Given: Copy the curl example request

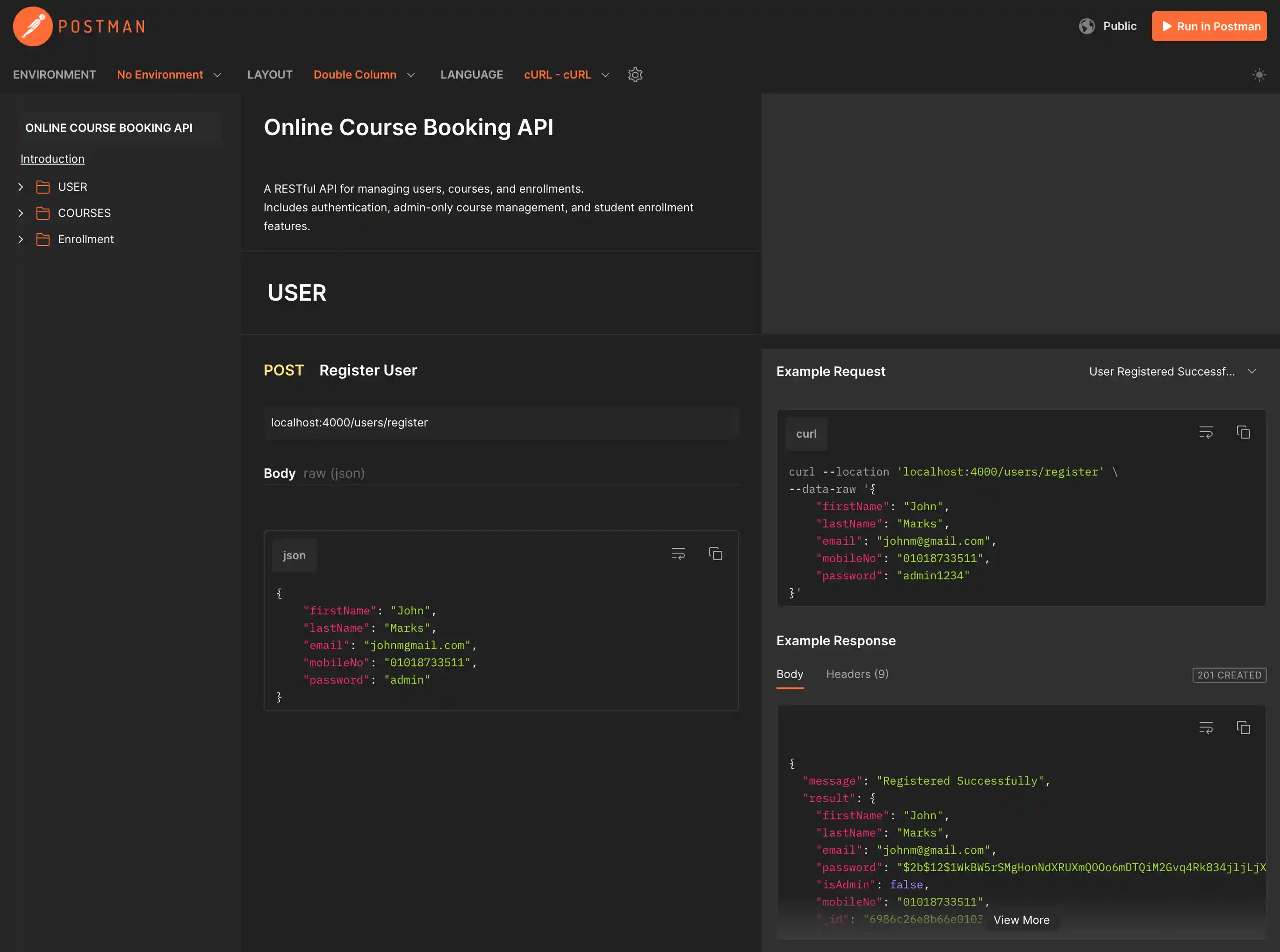Looking at the screenshot, I should click(x=1244, y=432).
